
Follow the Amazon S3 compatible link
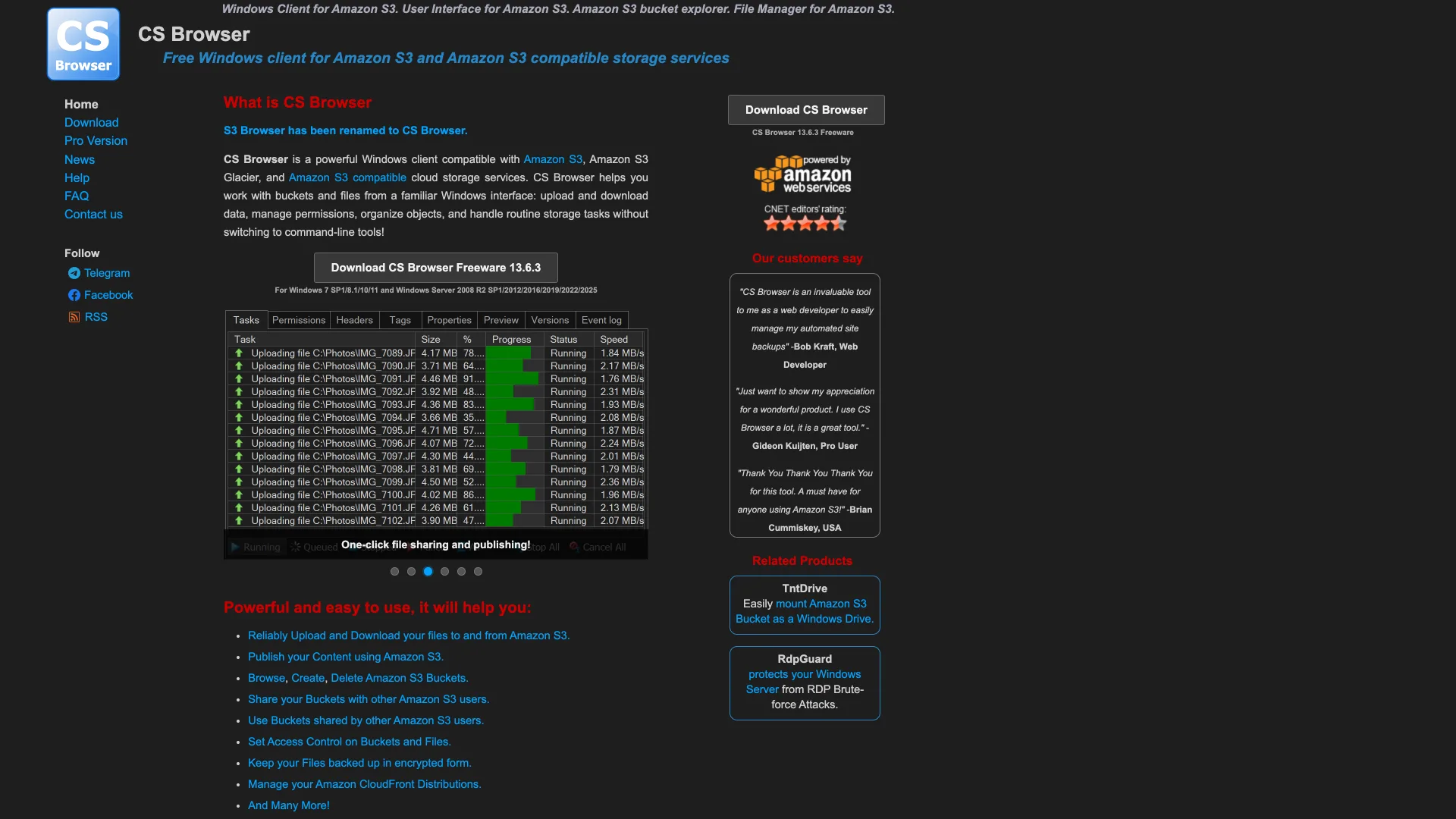(x=347, y=177)
